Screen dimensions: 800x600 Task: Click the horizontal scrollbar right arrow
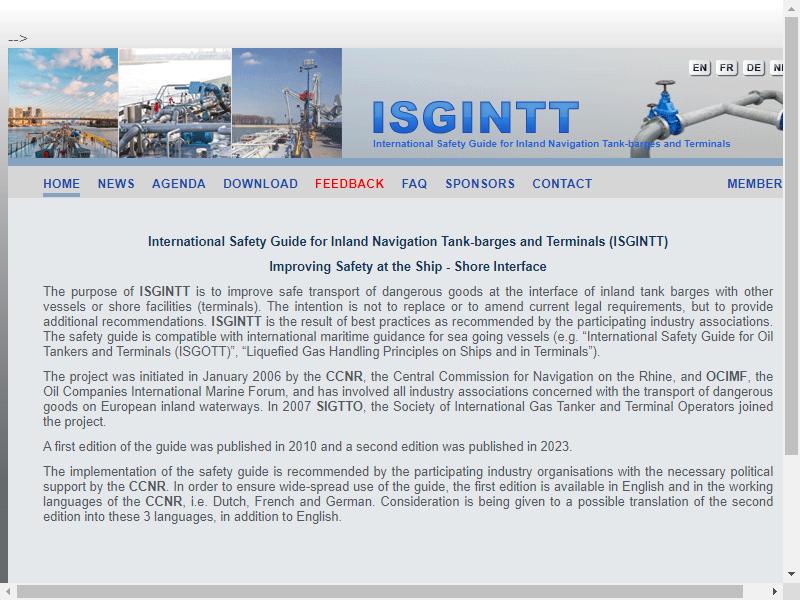click(x=775, y=592)
